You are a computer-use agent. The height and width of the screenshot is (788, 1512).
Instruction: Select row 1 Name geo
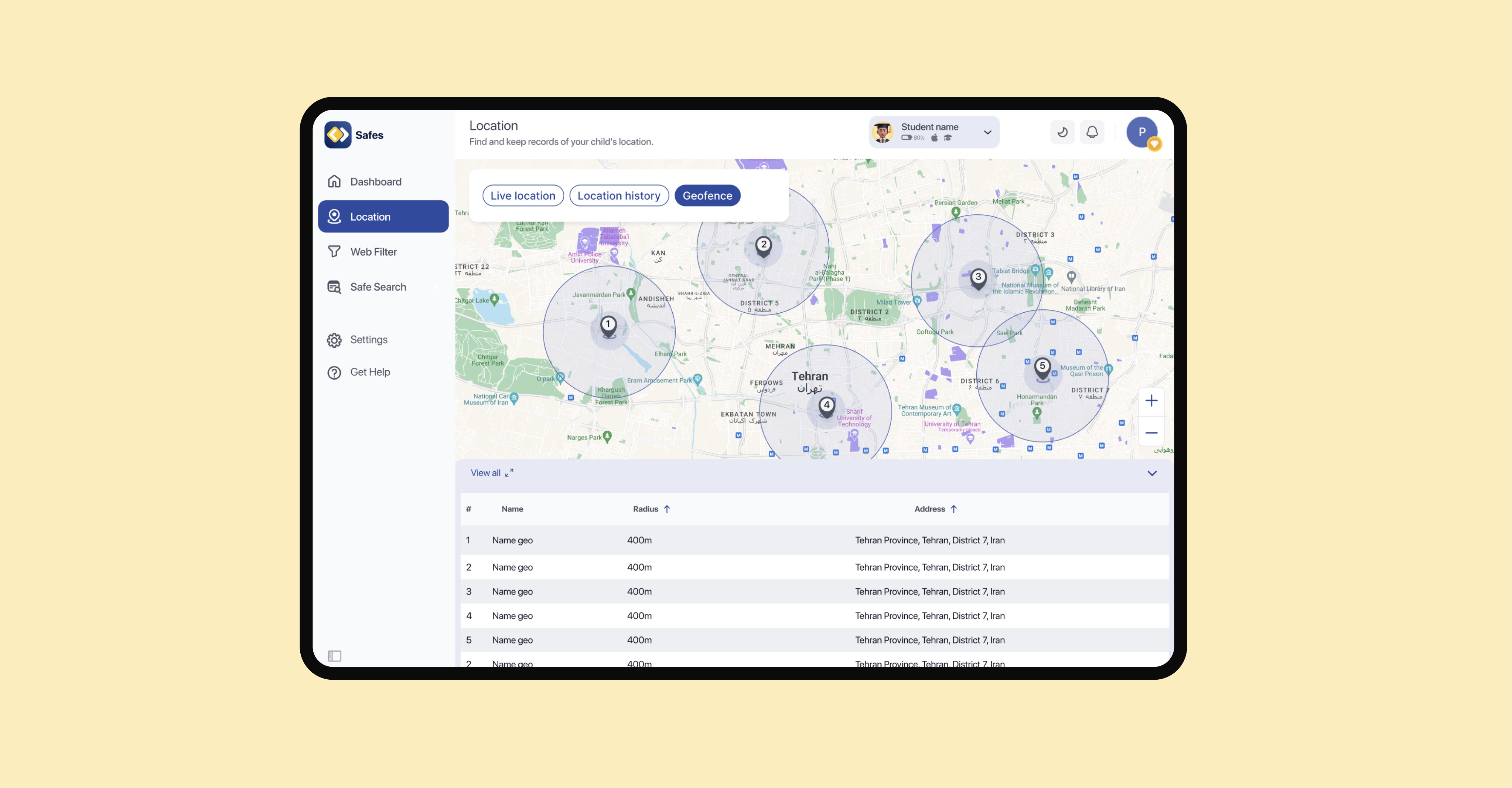coord(815,540)
